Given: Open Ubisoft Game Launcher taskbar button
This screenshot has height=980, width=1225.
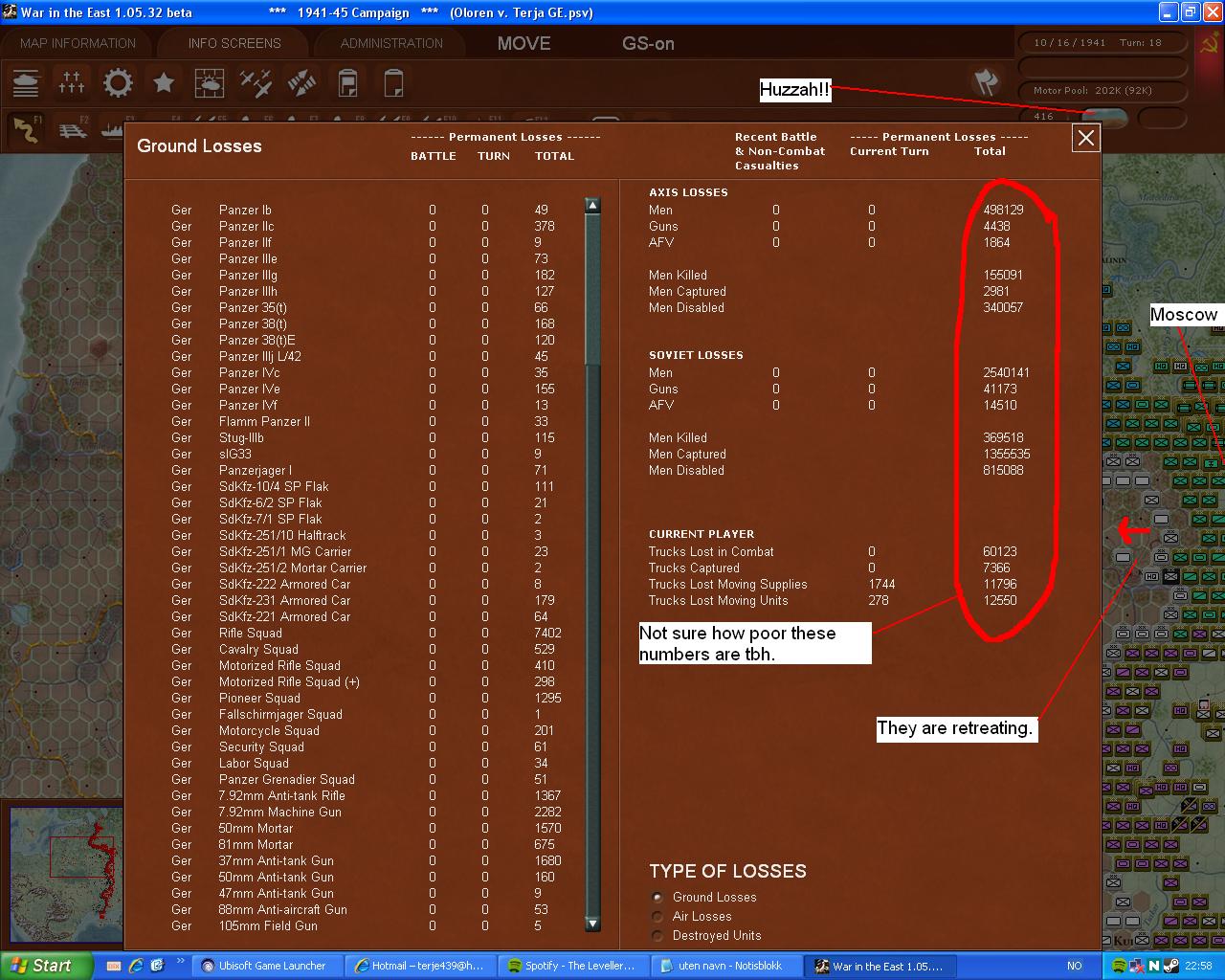Looking at the screenshot, I should (265, 966).
